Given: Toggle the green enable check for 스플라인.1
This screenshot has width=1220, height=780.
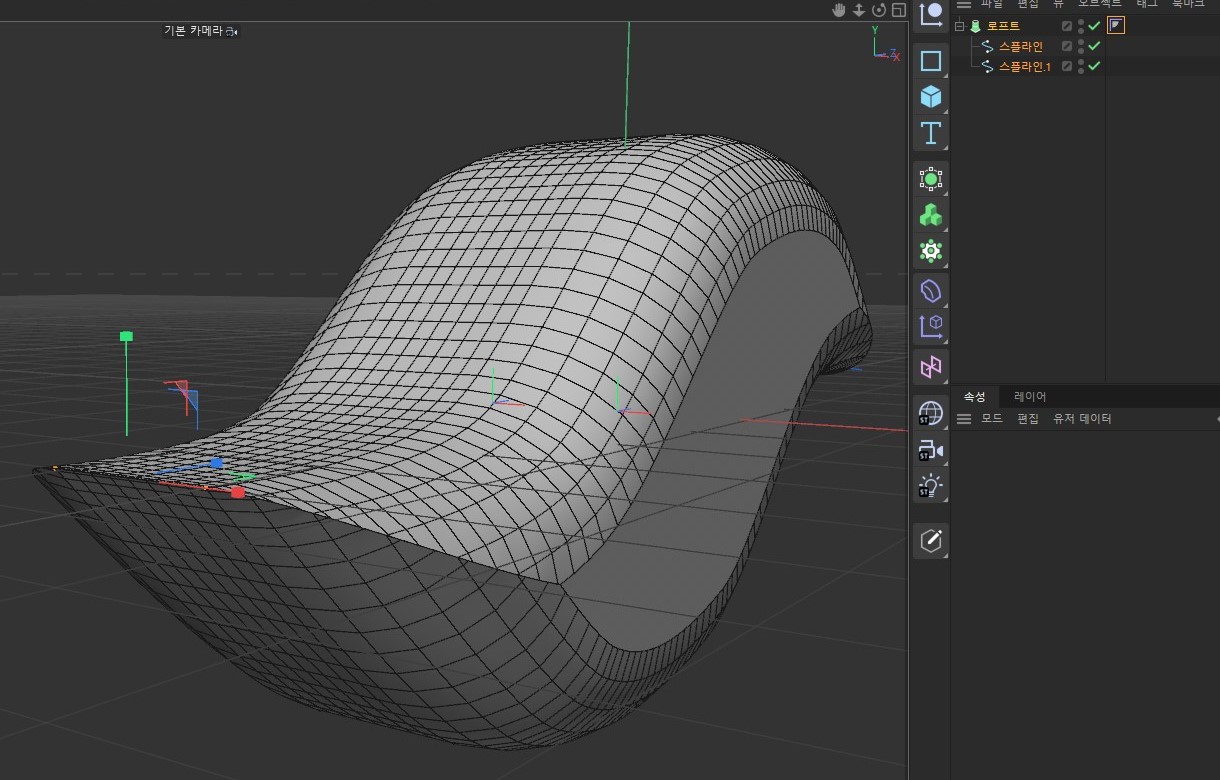Looking at the screenshot, I should tap(1094, 66).
